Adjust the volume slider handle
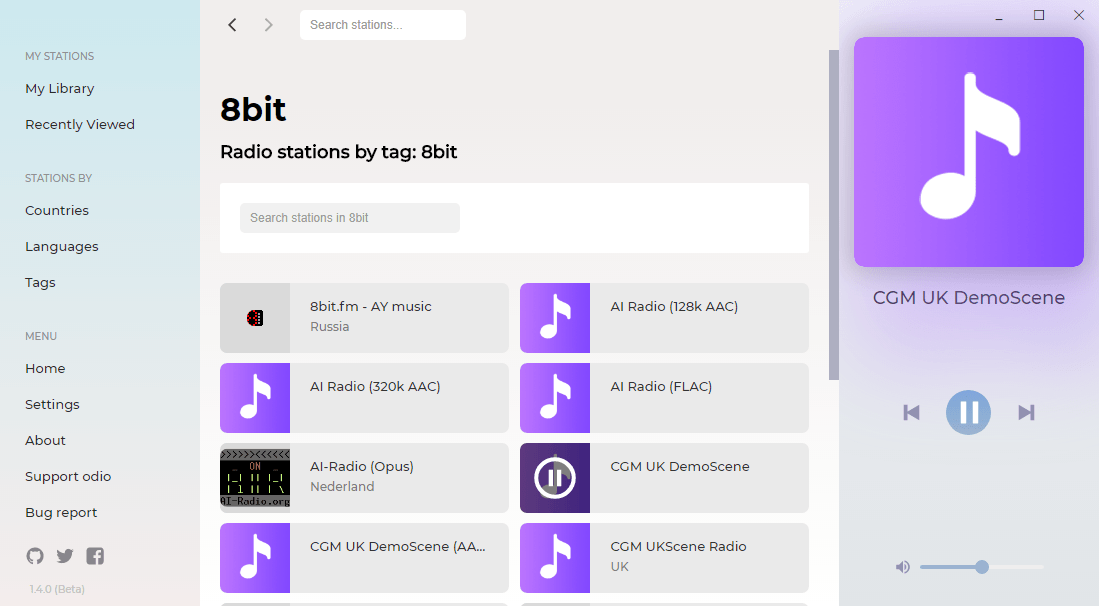Image resolution: width=1099 pixels, height=606 pixels. tap(982, 567)
